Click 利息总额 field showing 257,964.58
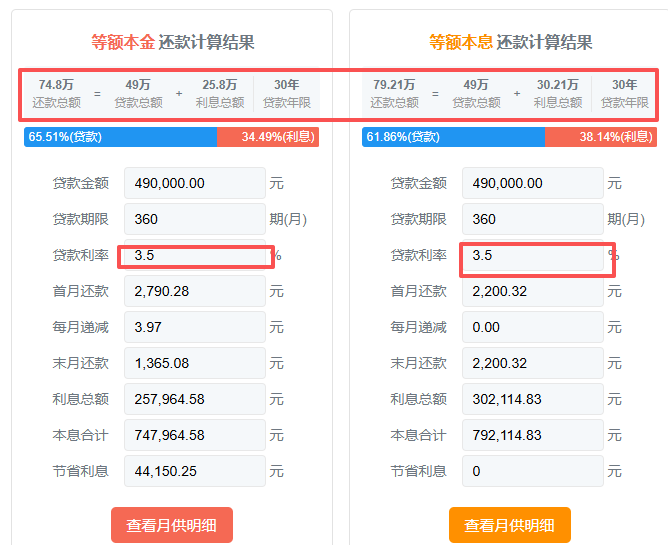 point(195,399)
